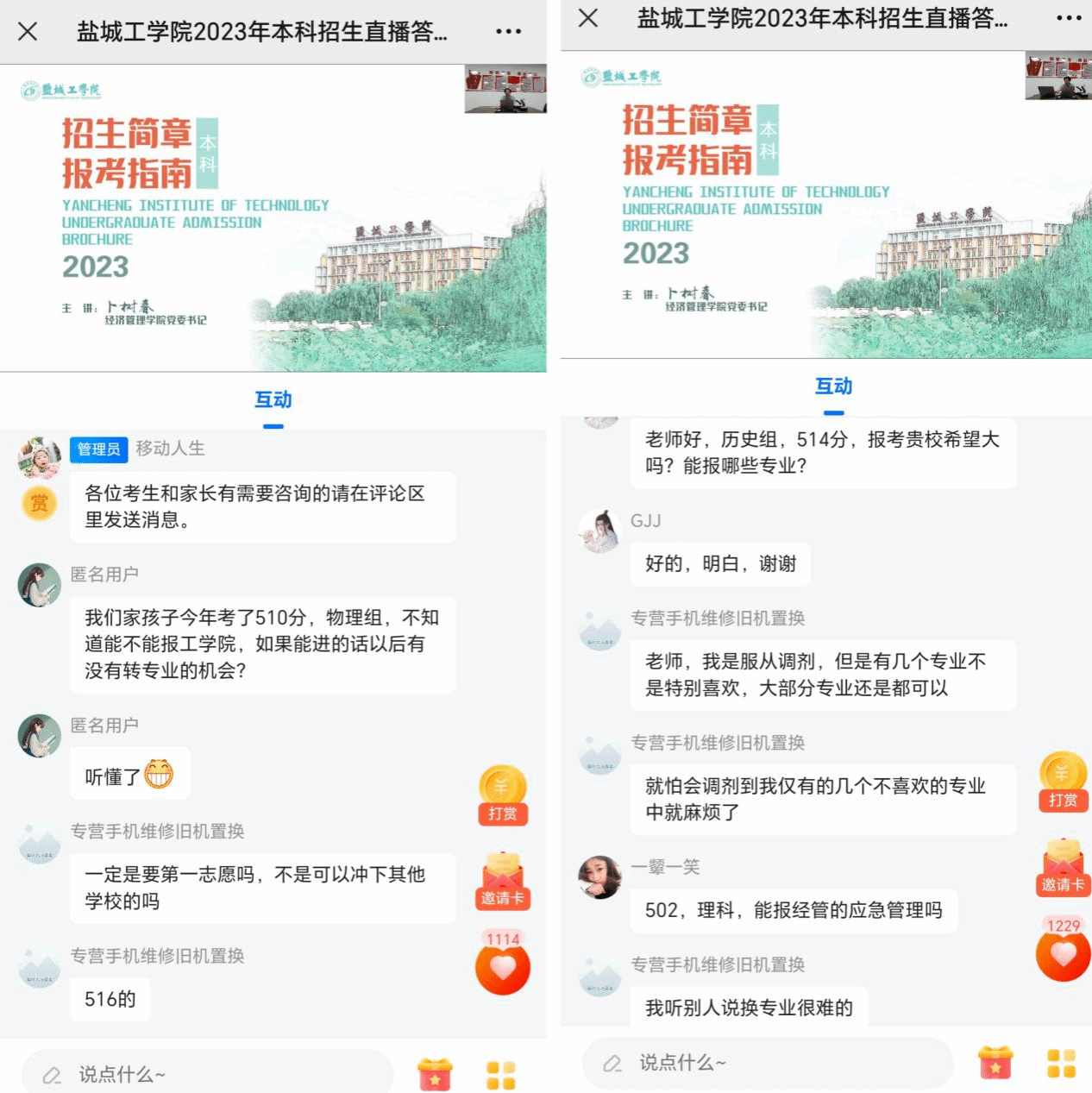Open the yellow grid menu in left bottom bar
1092x1093 pixels.
tap(501, 1076)
